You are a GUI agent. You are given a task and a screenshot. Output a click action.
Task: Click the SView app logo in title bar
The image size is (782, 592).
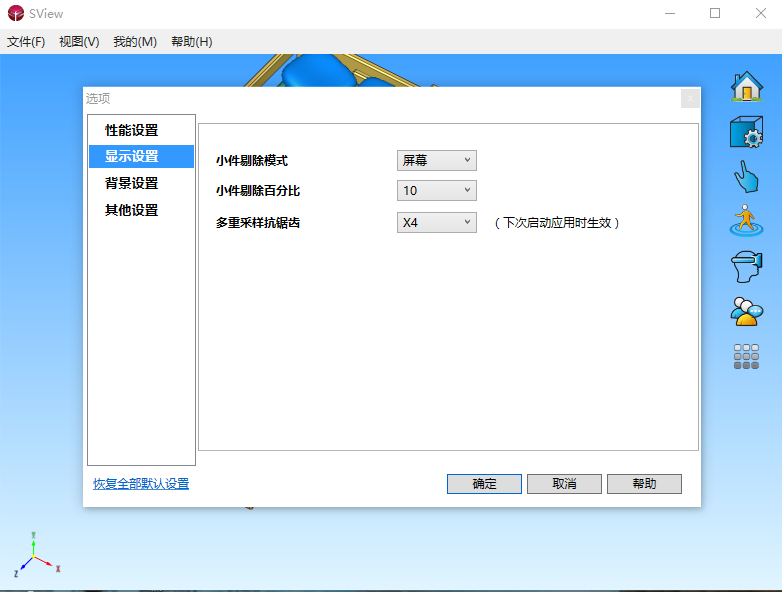(14, 13)
